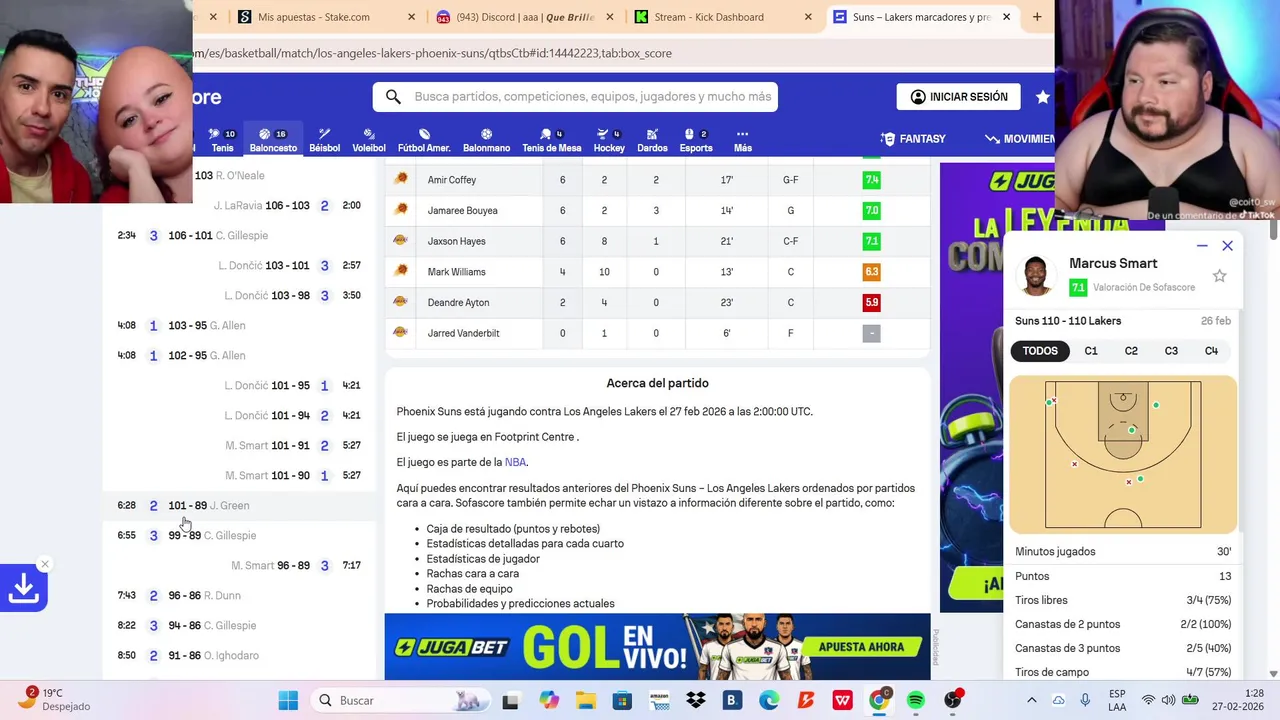
Task: Click the browser address bar URL
Action: [x=433, y=53]
